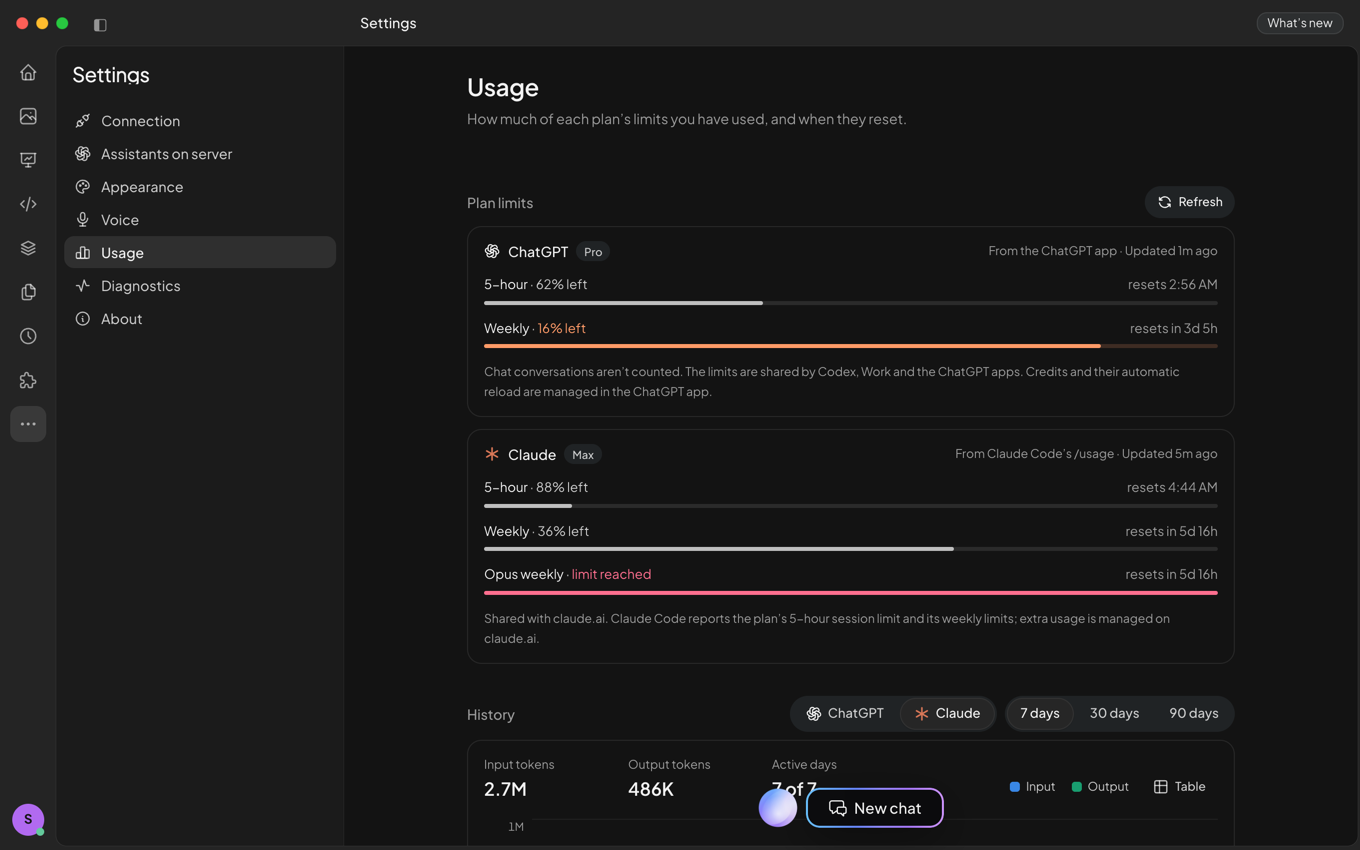Screen dimensions: 1360x850
Task: Open the documents copy rail icon
Action: click(28, 292)
